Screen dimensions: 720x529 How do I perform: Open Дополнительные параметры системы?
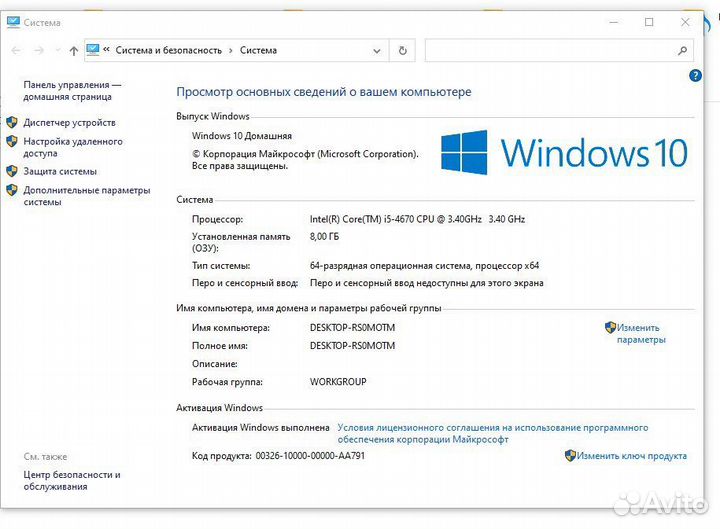click(x=87, y=196)
